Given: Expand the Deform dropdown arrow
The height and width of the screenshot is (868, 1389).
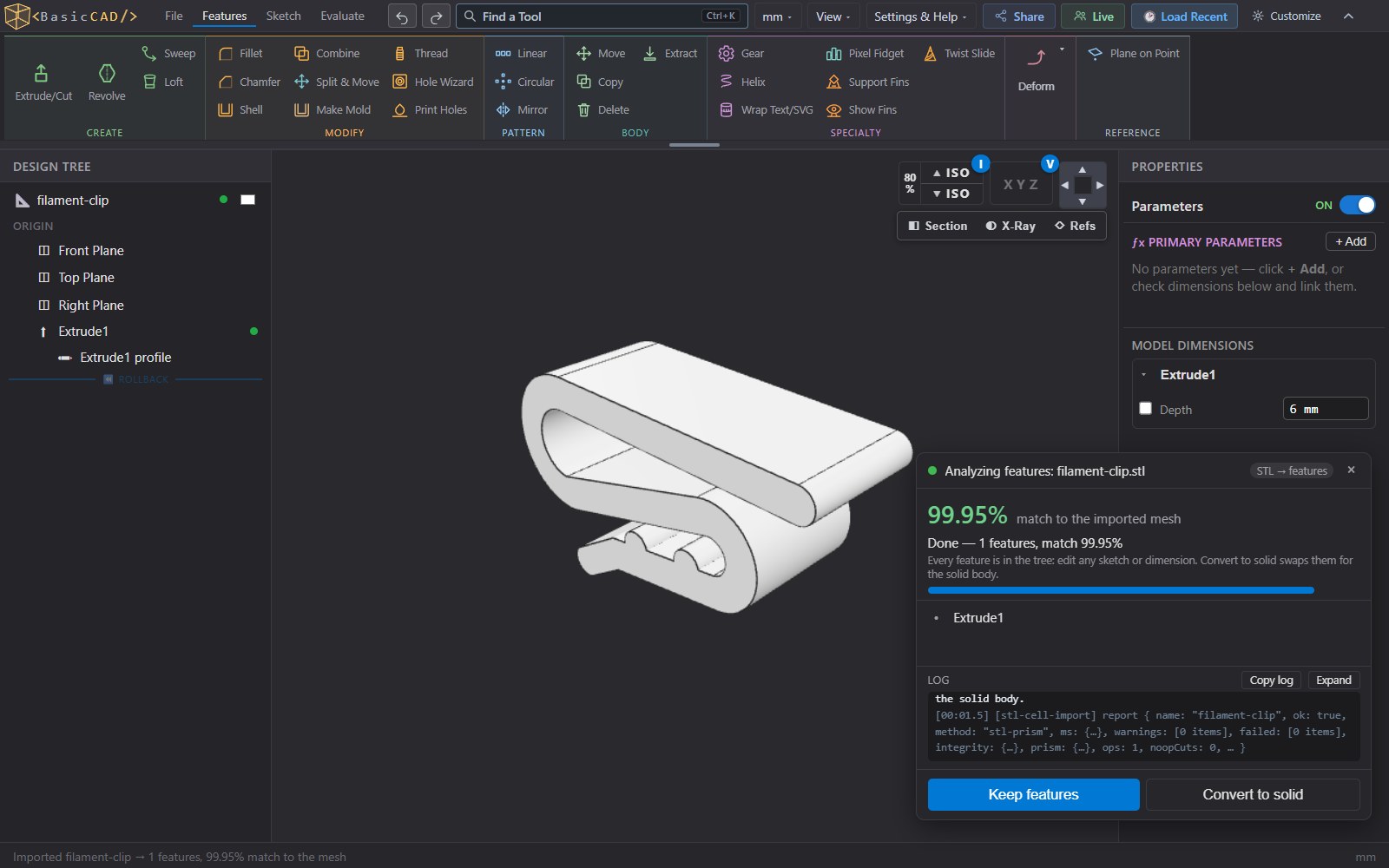Looking at the screenshot, I should coord(1062,49).
